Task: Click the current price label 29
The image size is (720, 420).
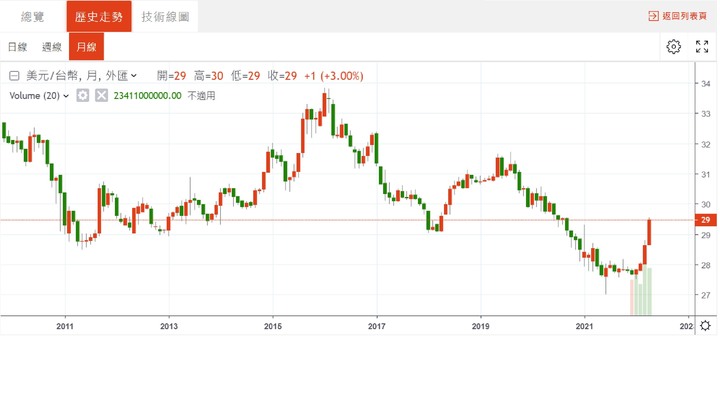Action: click(x=705, y=220)
